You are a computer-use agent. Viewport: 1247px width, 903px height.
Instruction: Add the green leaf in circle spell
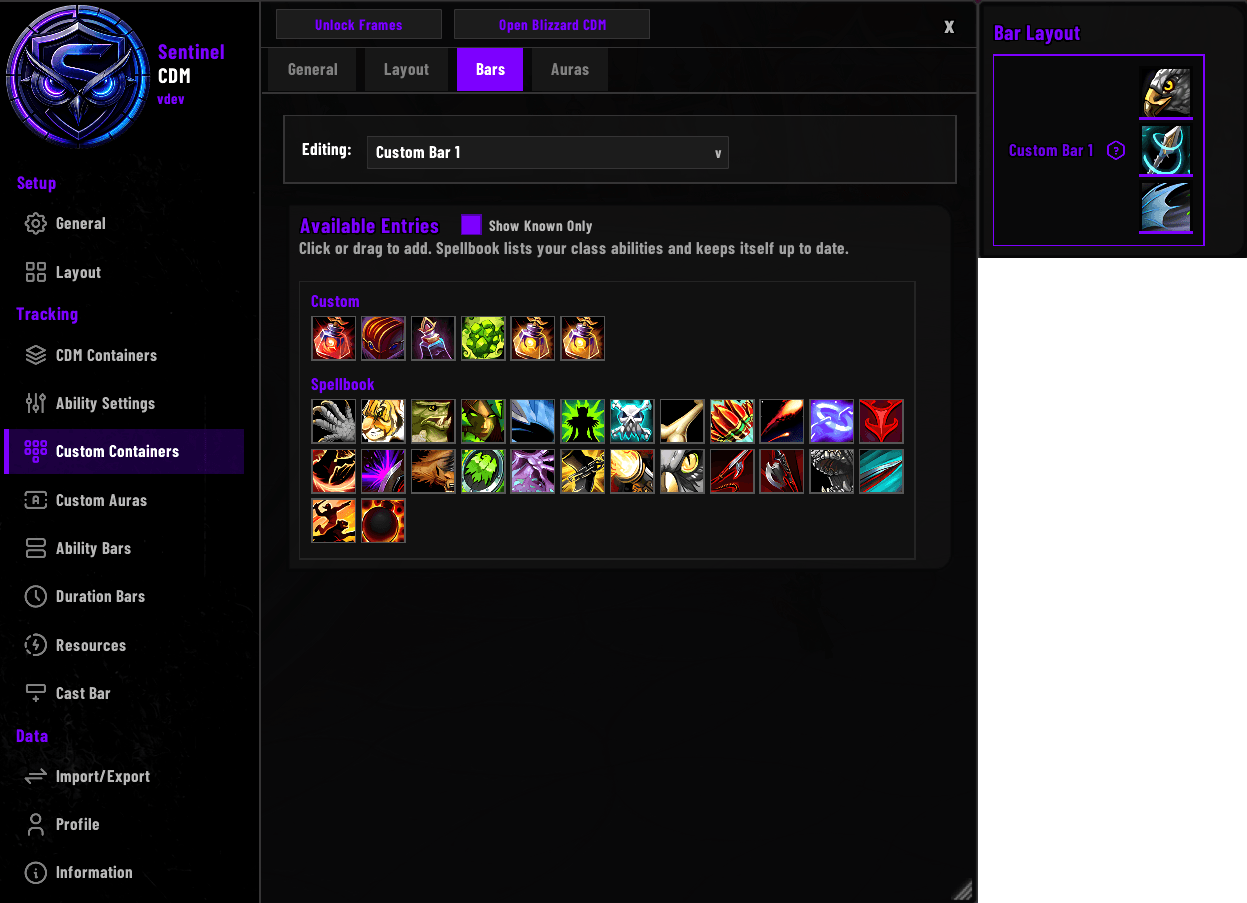click(x=483, y=471)
